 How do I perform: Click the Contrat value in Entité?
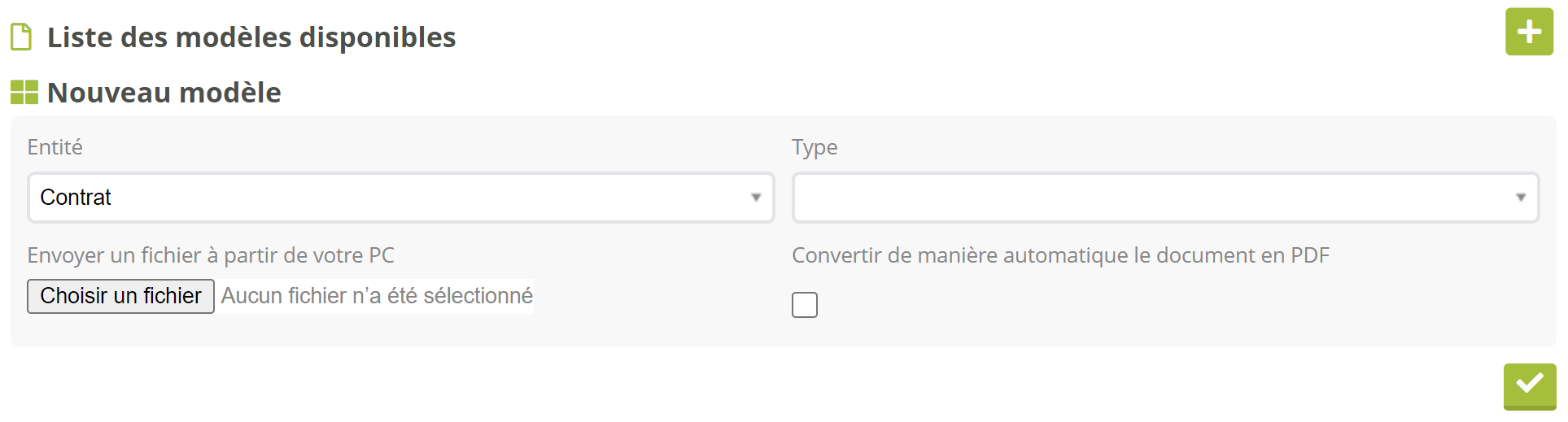tap(76, 198)
